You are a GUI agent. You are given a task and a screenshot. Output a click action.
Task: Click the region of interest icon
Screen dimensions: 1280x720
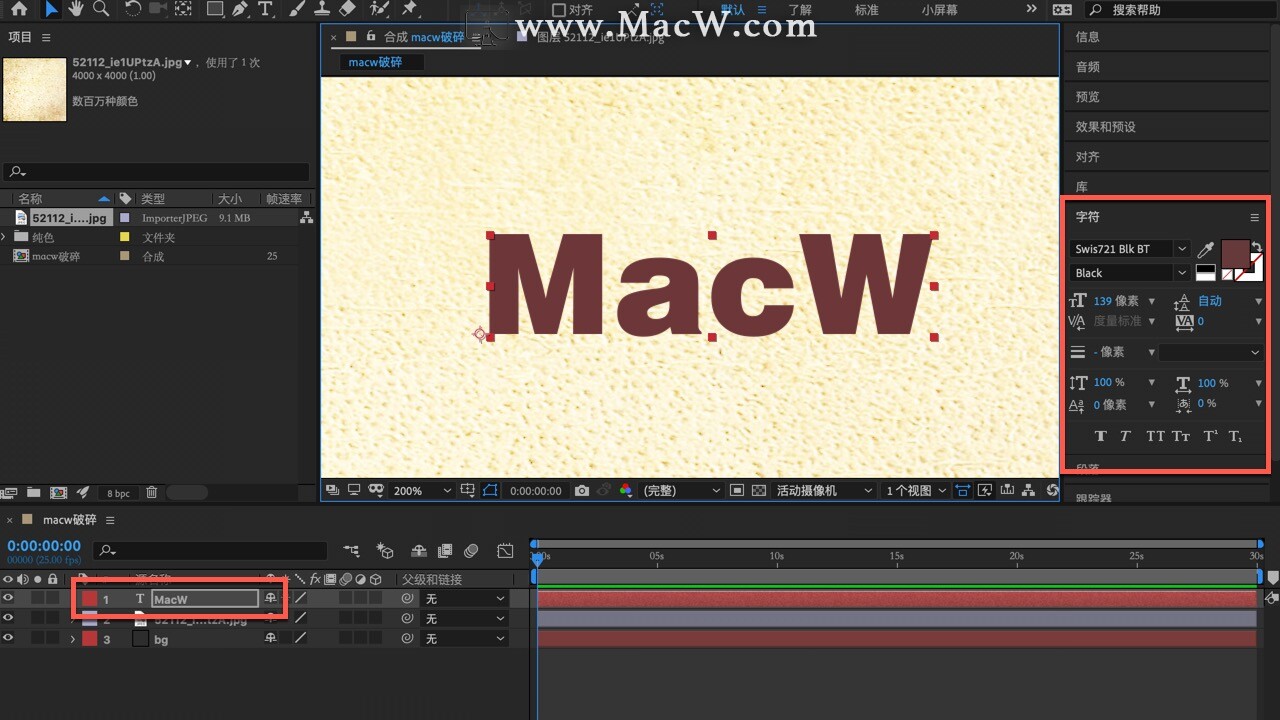737,491
